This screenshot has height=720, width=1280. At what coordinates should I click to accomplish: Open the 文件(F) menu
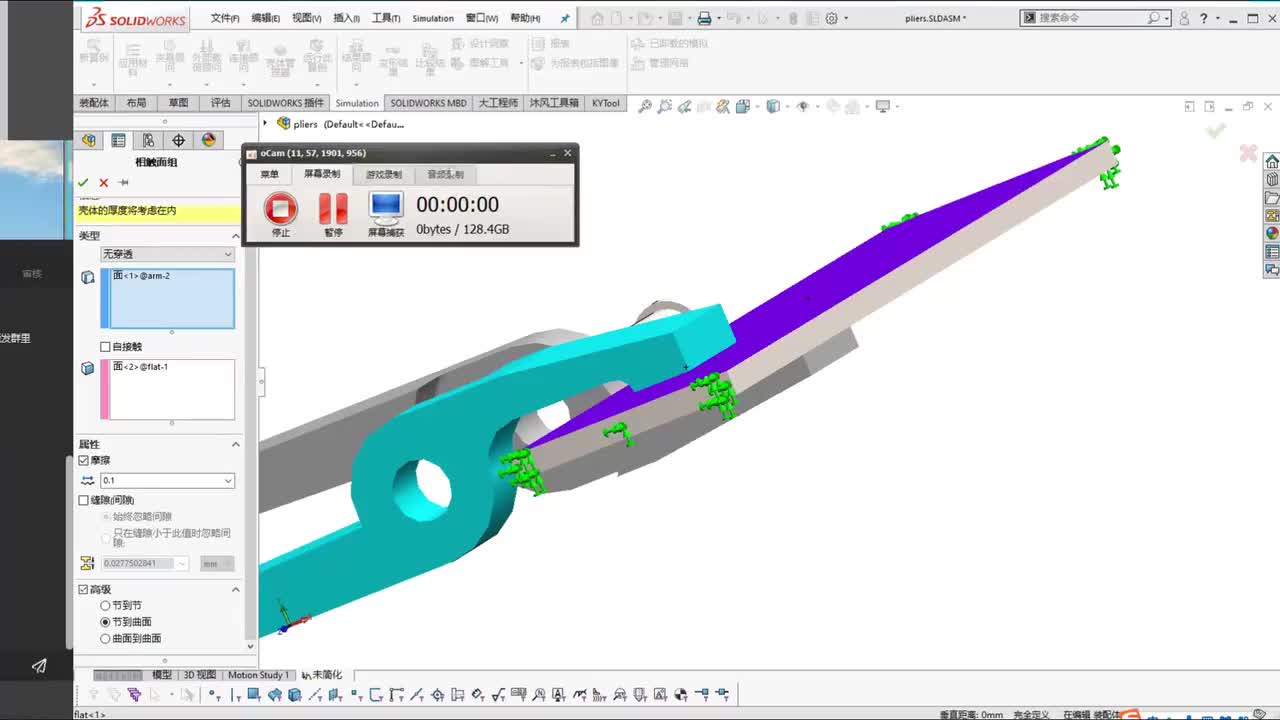tap(225, 18)
